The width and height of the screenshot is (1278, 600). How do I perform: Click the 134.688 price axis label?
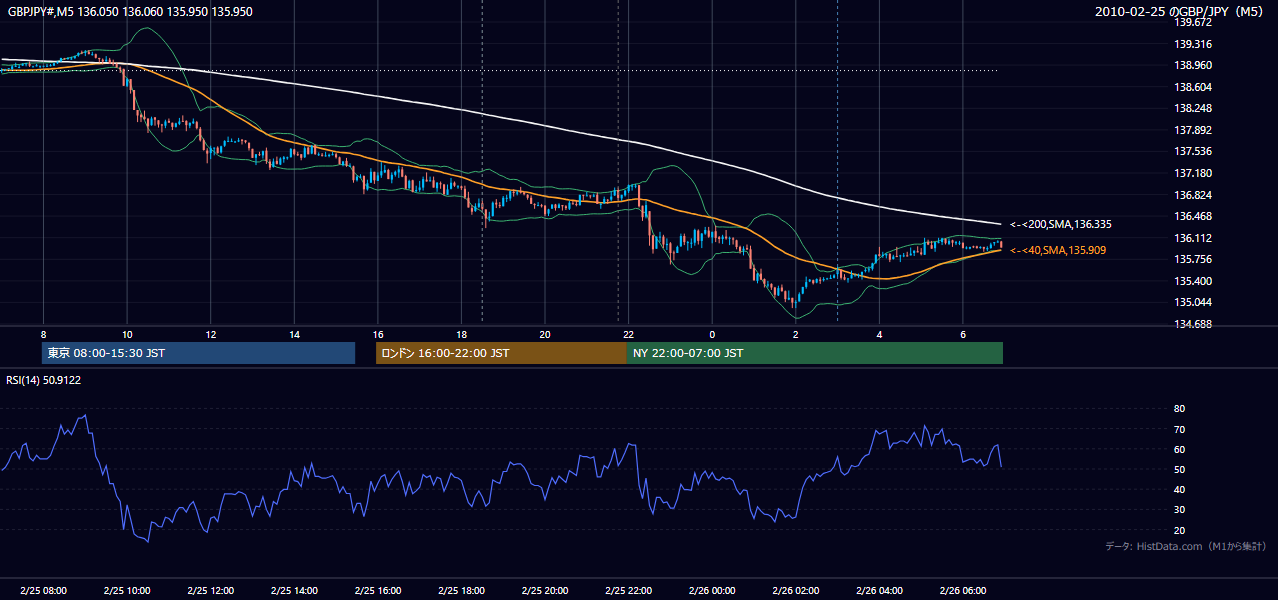(1194, 324)
